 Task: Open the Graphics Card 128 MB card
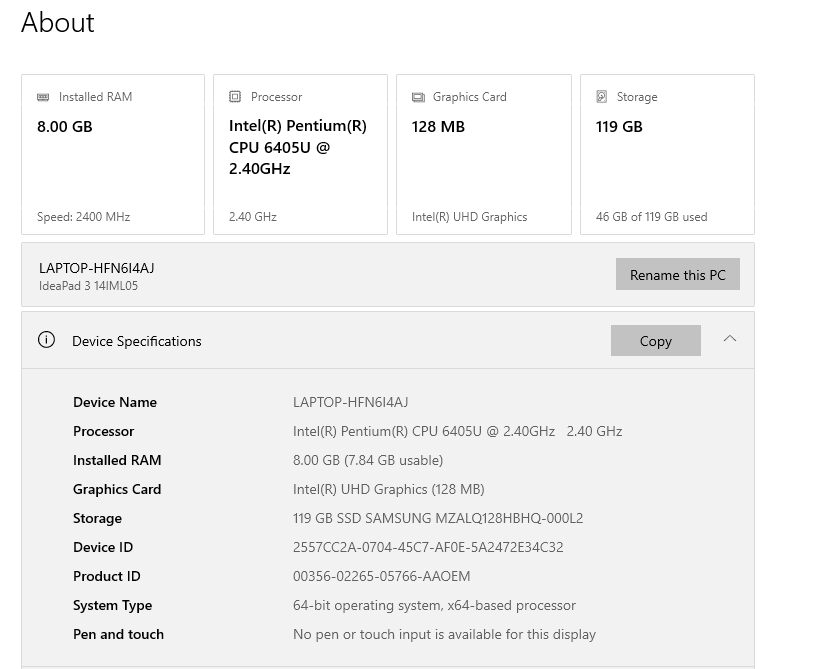point(484,154)
